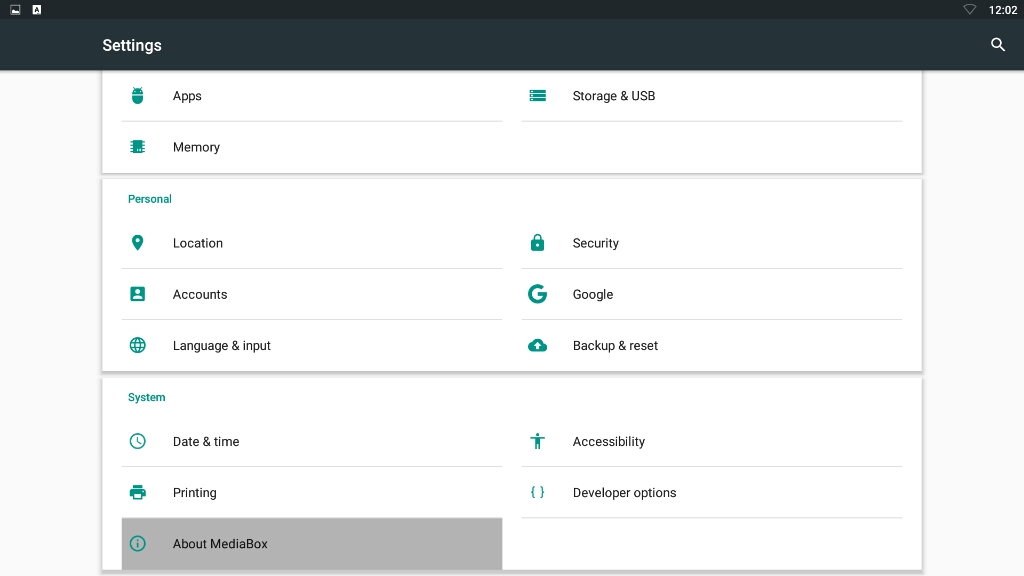The image size is (1024, 576).
Task: Click the Wi-Fi status bar icon
Action: pos(969,10)
